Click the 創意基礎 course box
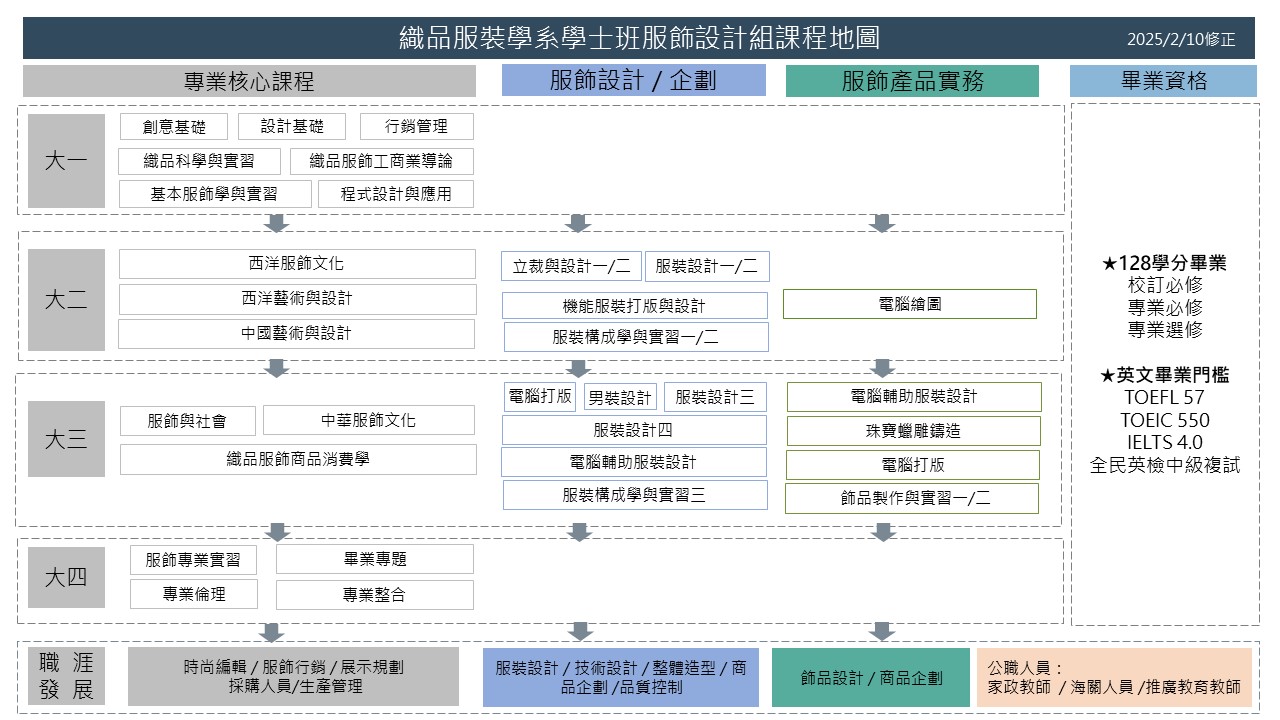 (174, 127)
